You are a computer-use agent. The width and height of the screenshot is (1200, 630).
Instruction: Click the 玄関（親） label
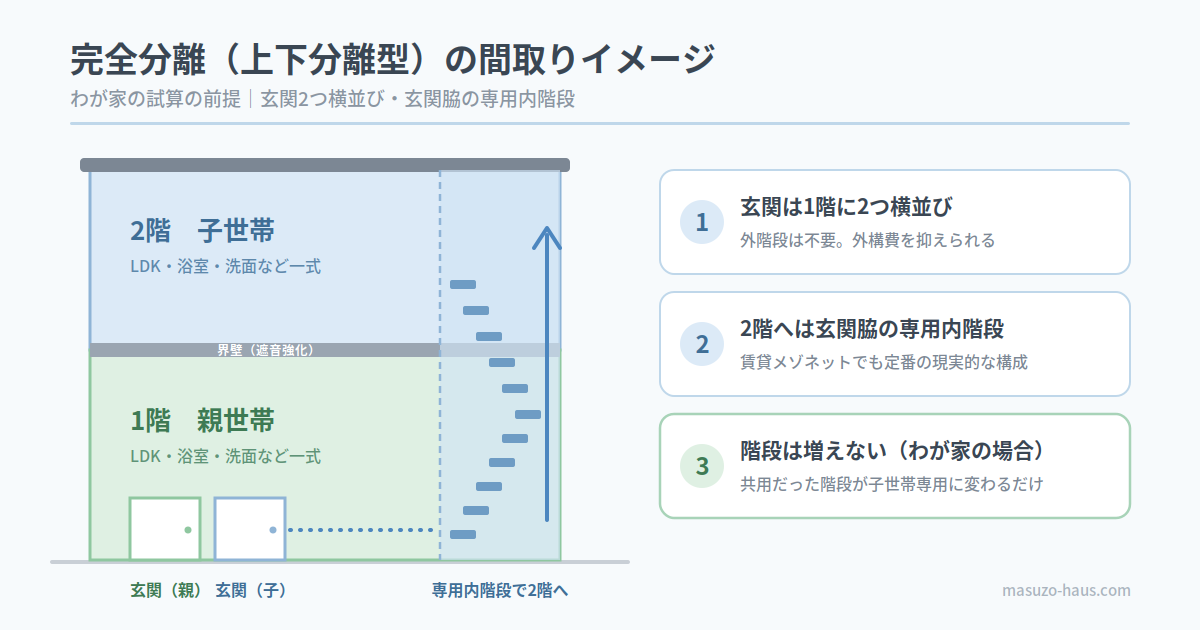click(166, 590)
